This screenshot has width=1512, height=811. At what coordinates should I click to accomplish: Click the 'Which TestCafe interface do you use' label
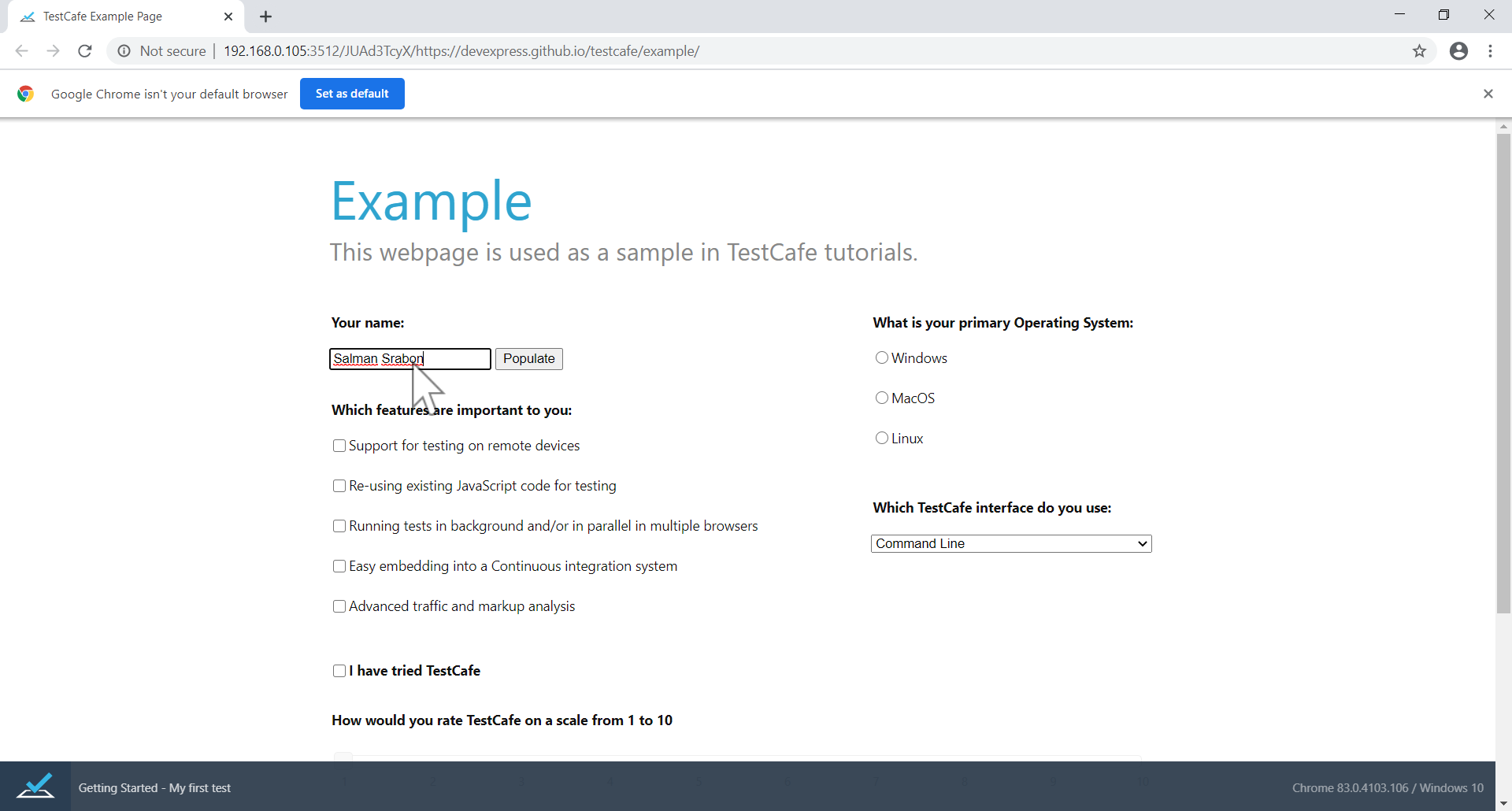click(x=992, y=508)
